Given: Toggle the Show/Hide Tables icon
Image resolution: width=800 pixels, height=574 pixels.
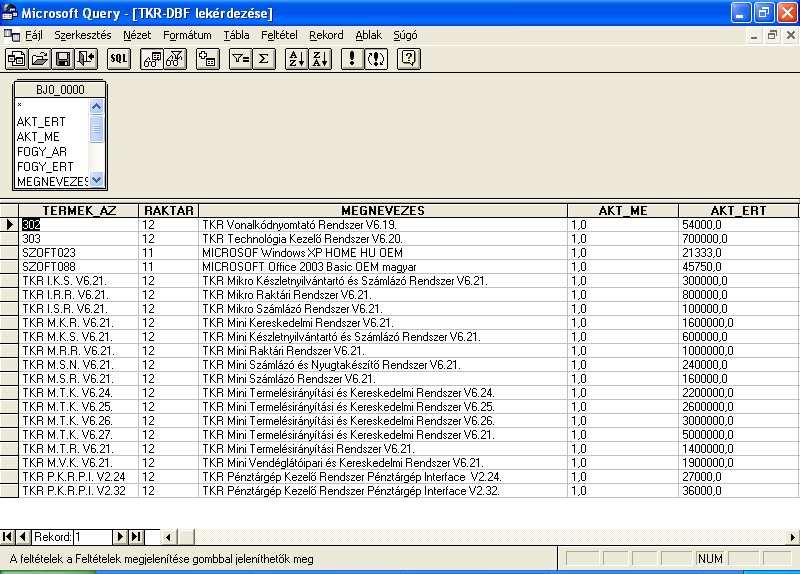Looking at the screenshot, I should pos(152,59).
